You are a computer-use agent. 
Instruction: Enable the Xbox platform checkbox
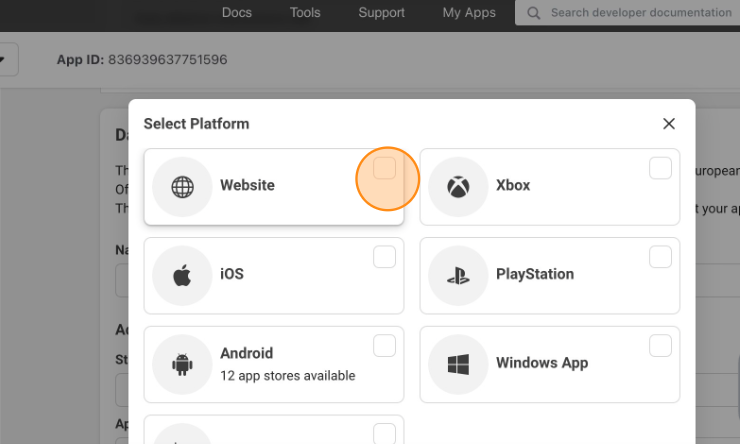[x=660, y=168]
